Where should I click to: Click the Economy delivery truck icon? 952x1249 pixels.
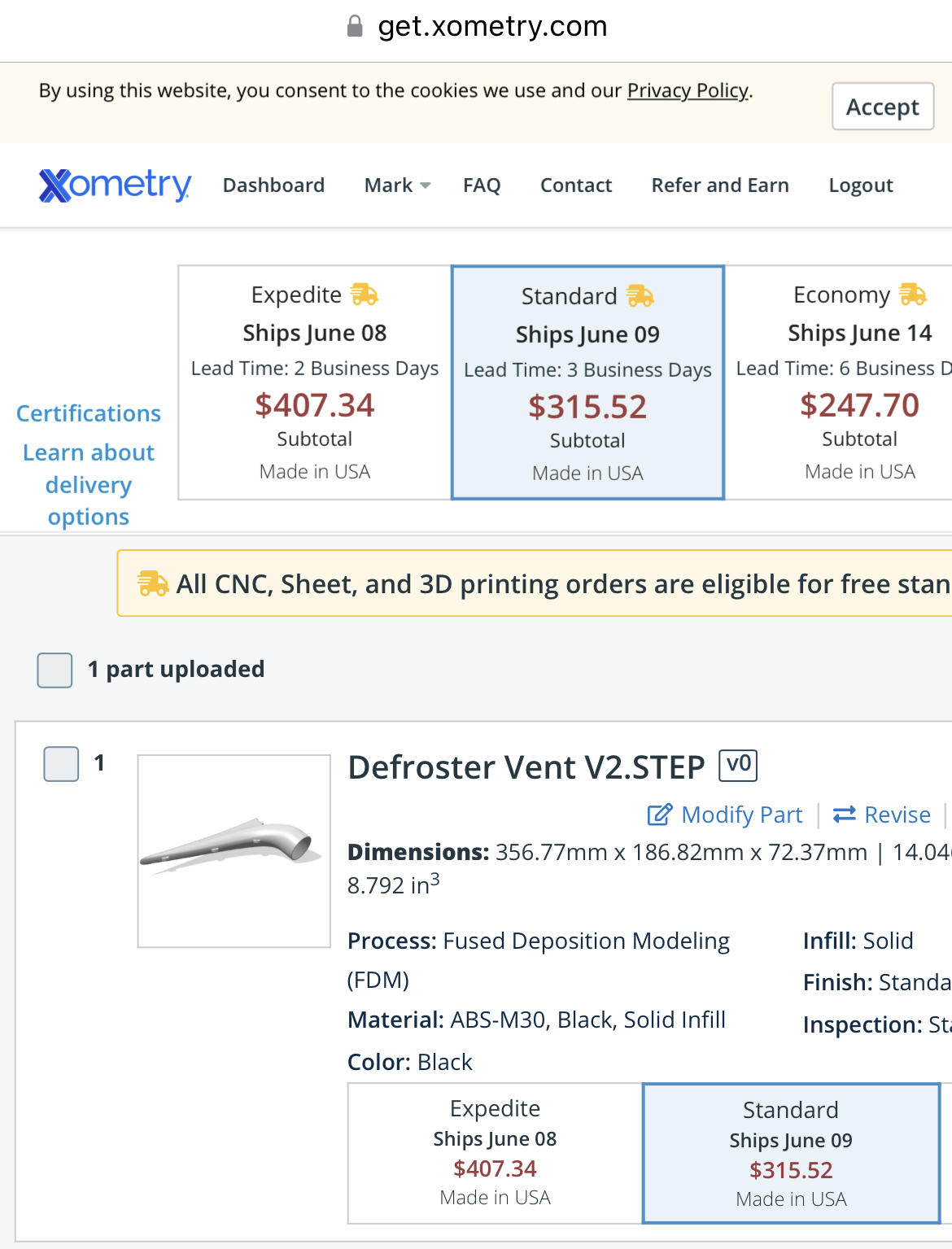[x=913, y=295]
